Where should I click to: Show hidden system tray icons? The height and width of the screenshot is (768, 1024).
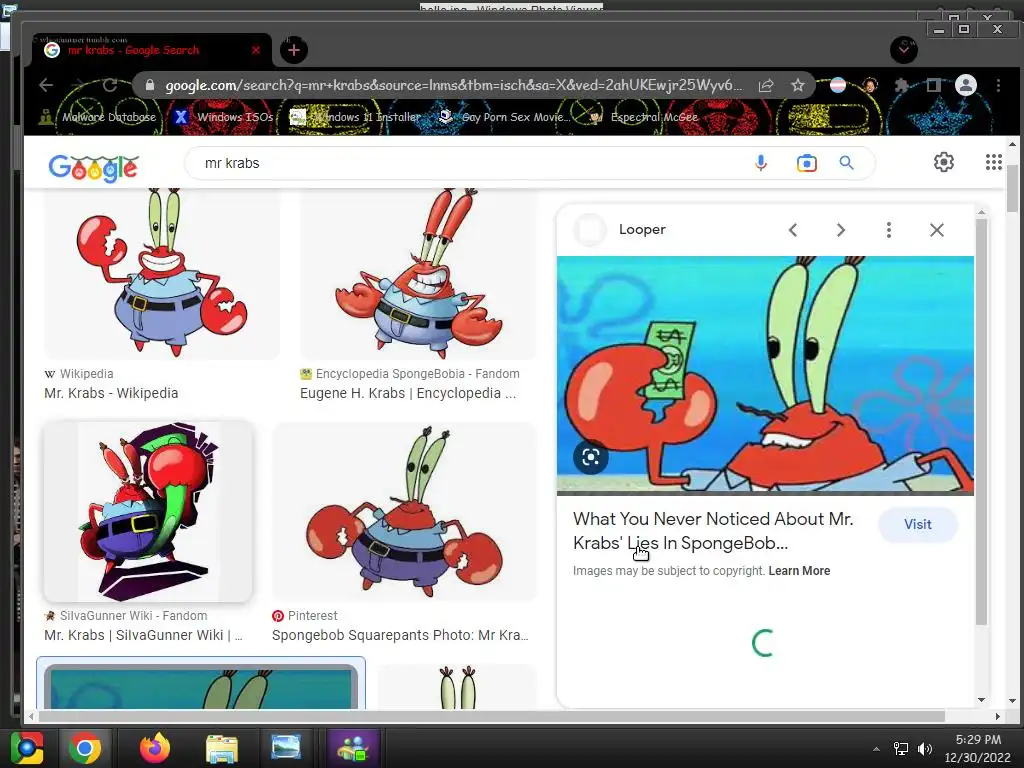point(876,749)
